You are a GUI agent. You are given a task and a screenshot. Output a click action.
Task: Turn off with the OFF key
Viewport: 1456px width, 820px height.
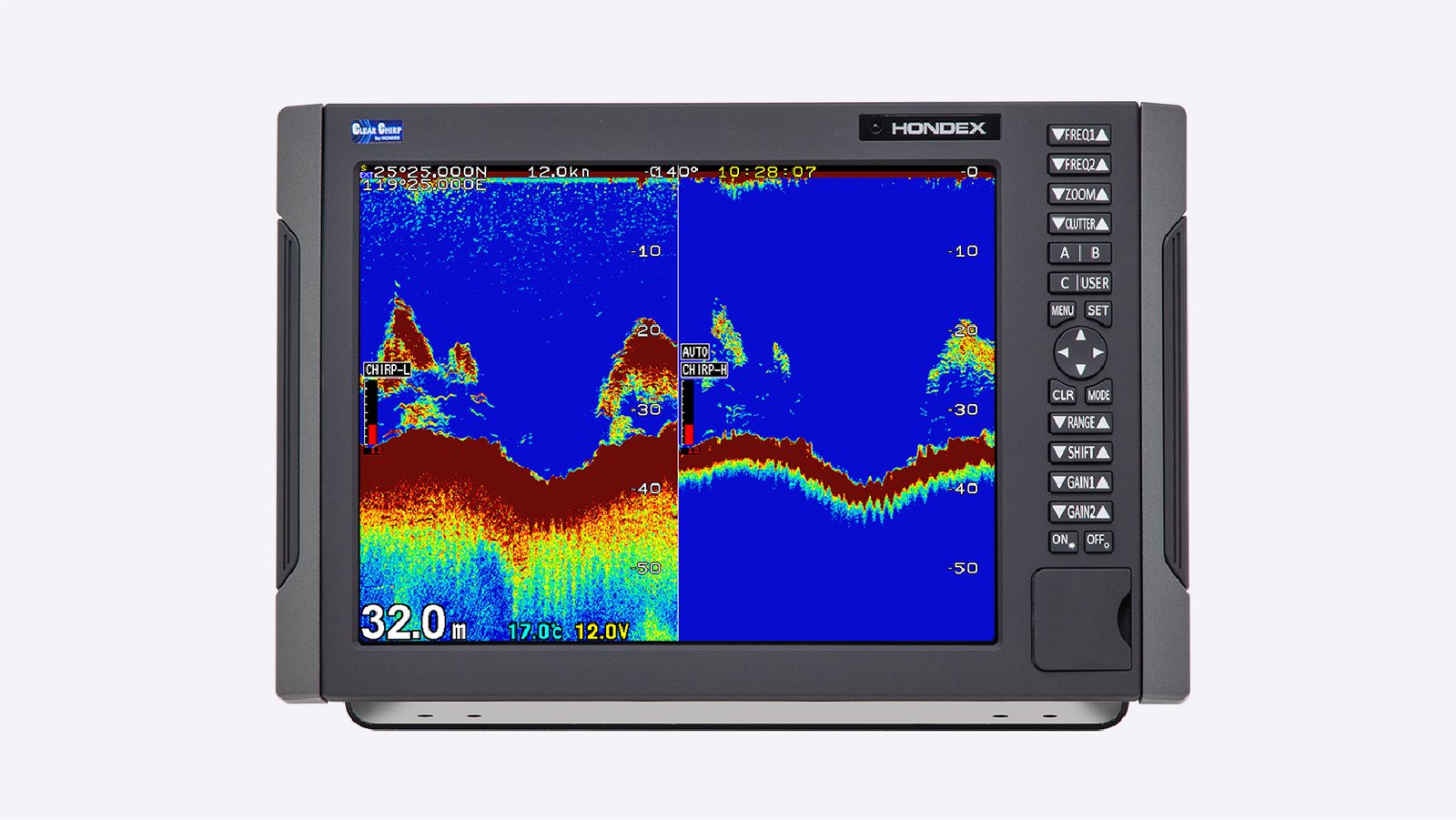point(1098,541)
